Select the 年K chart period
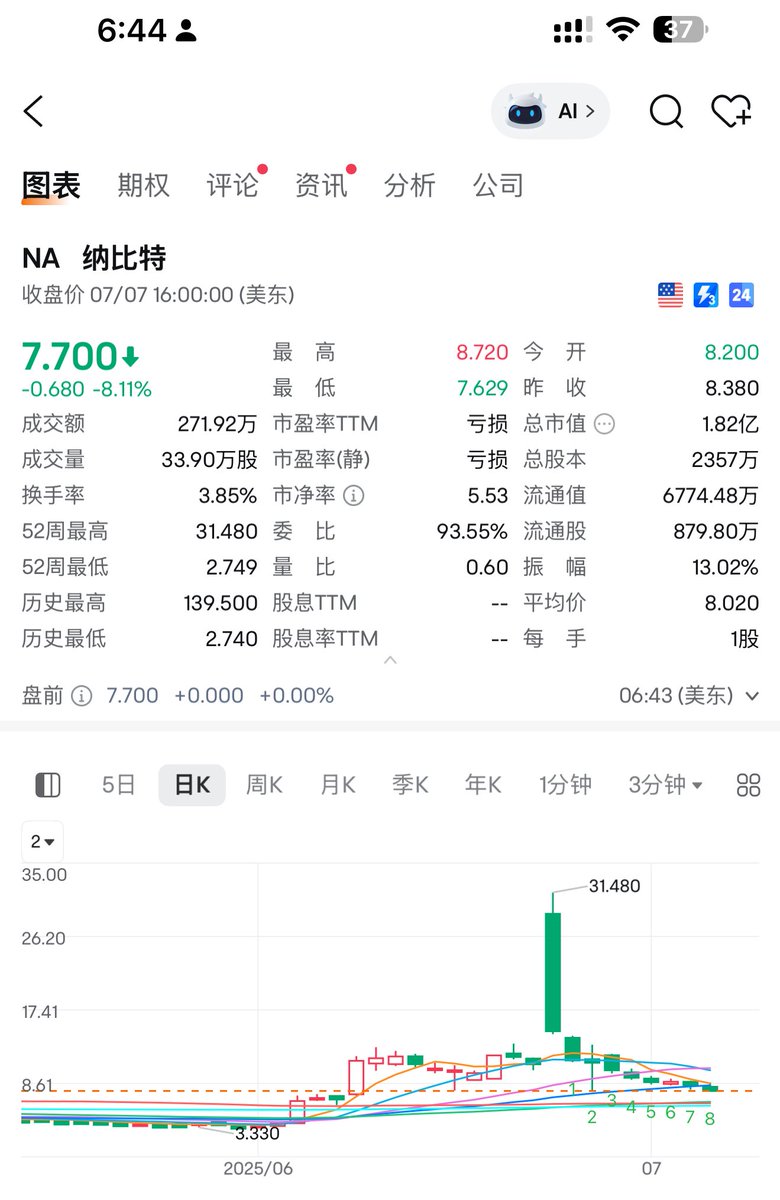 483,785
